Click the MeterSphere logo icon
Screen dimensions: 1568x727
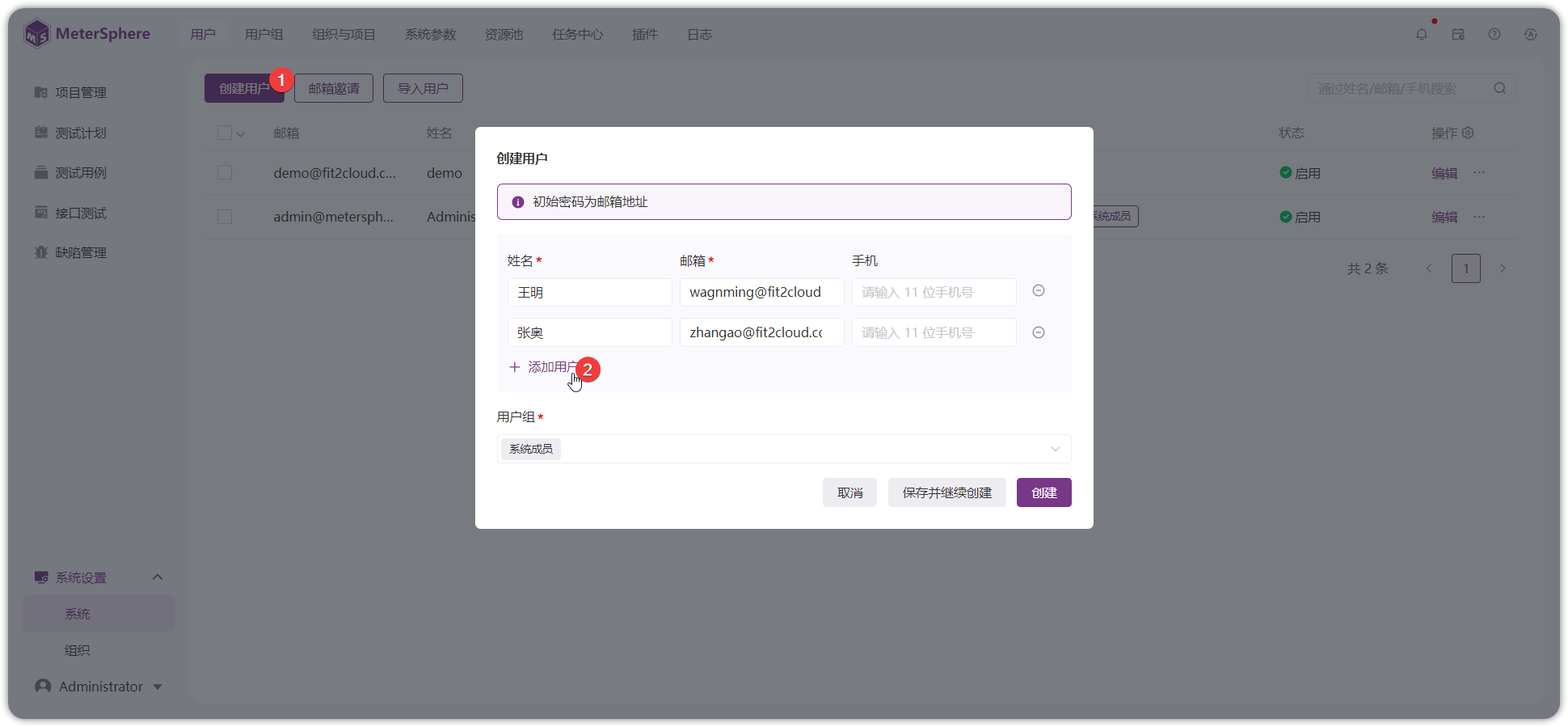pyautogui.click(x=37, y=34)
